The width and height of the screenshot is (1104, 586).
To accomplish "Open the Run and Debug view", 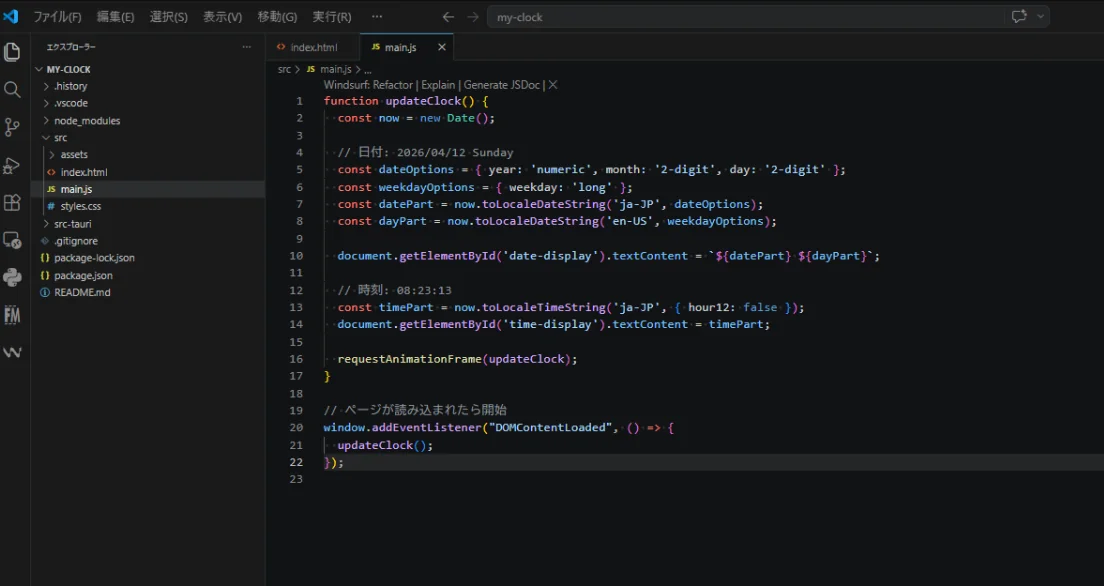I will point(12,165).
